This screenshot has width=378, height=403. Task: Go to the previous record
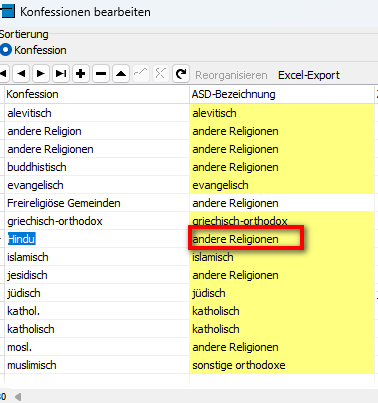point(21,74)
